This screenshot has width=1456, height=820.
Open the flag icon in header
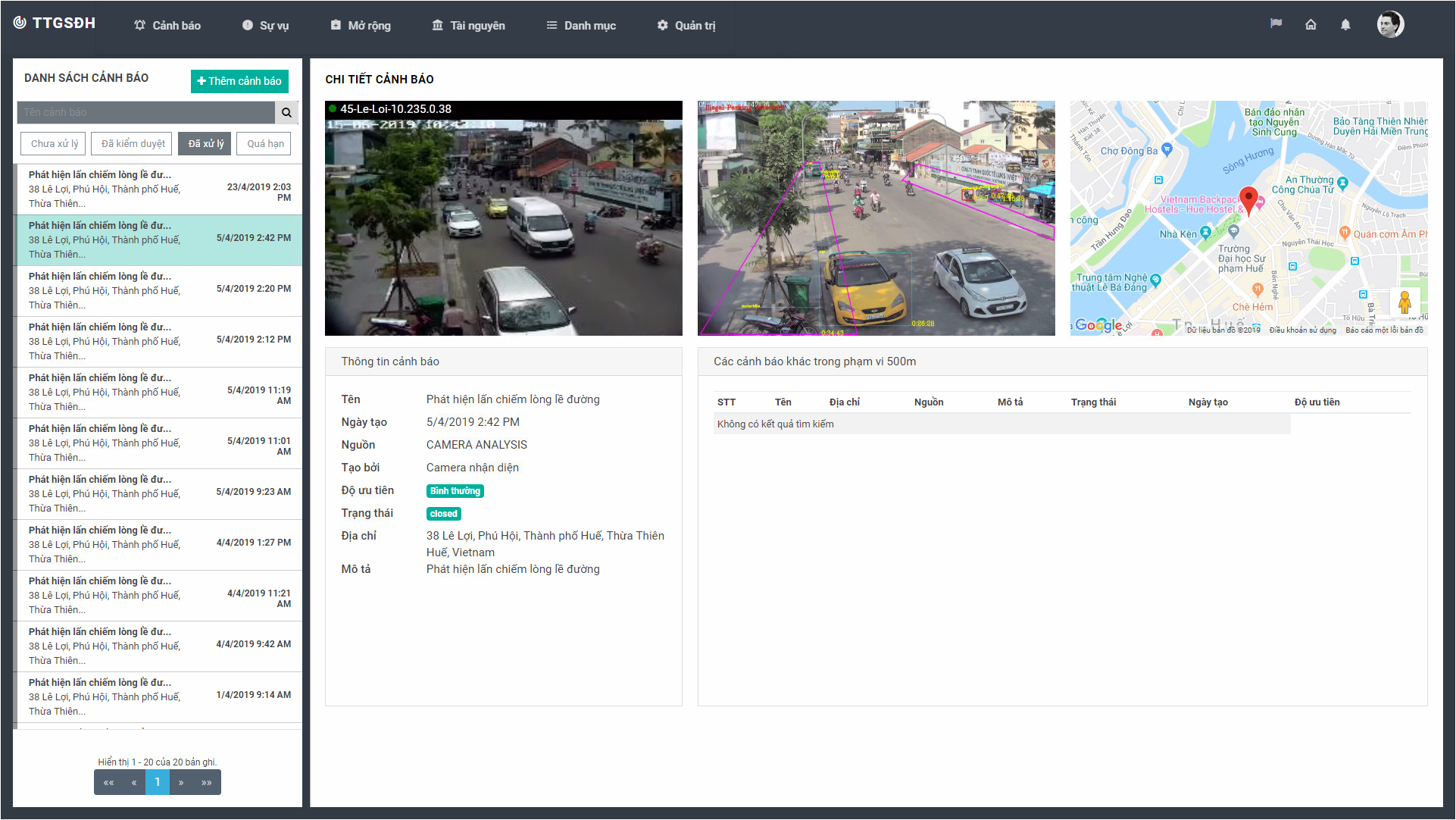[x=1276, y=24]
